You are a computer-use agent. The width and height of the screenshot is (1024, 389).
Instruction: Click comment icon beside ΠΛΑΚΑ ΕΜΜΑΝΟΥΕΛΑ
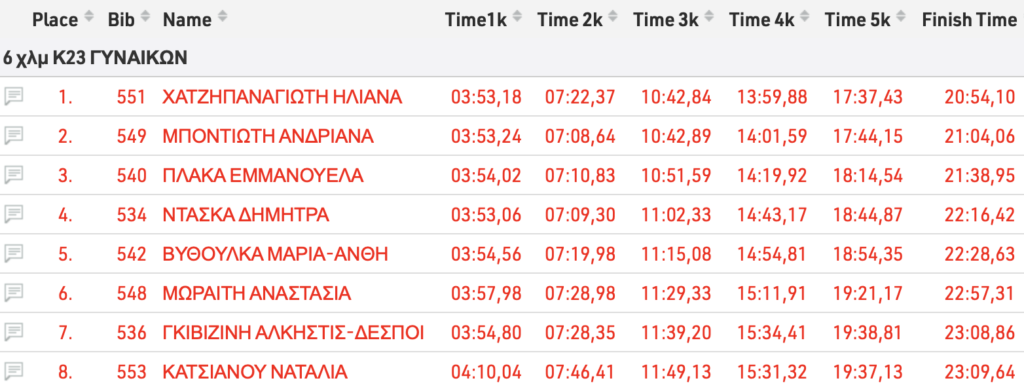pyautogui.click(x=14, y=175)
